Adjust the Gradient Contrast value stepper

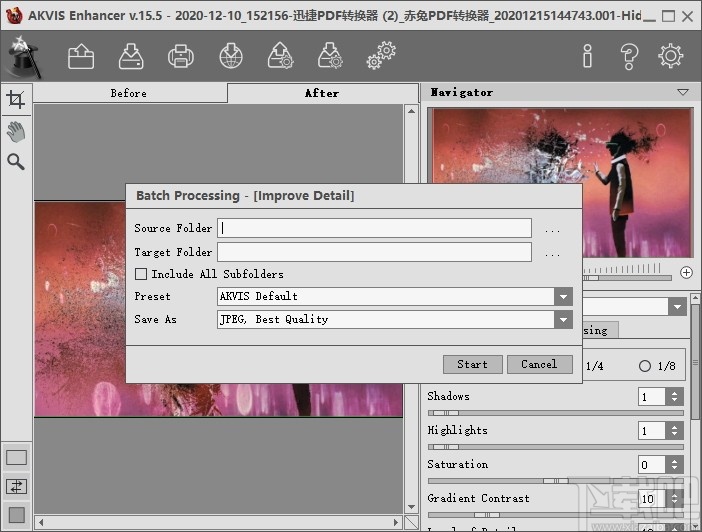tap(674, 498)
